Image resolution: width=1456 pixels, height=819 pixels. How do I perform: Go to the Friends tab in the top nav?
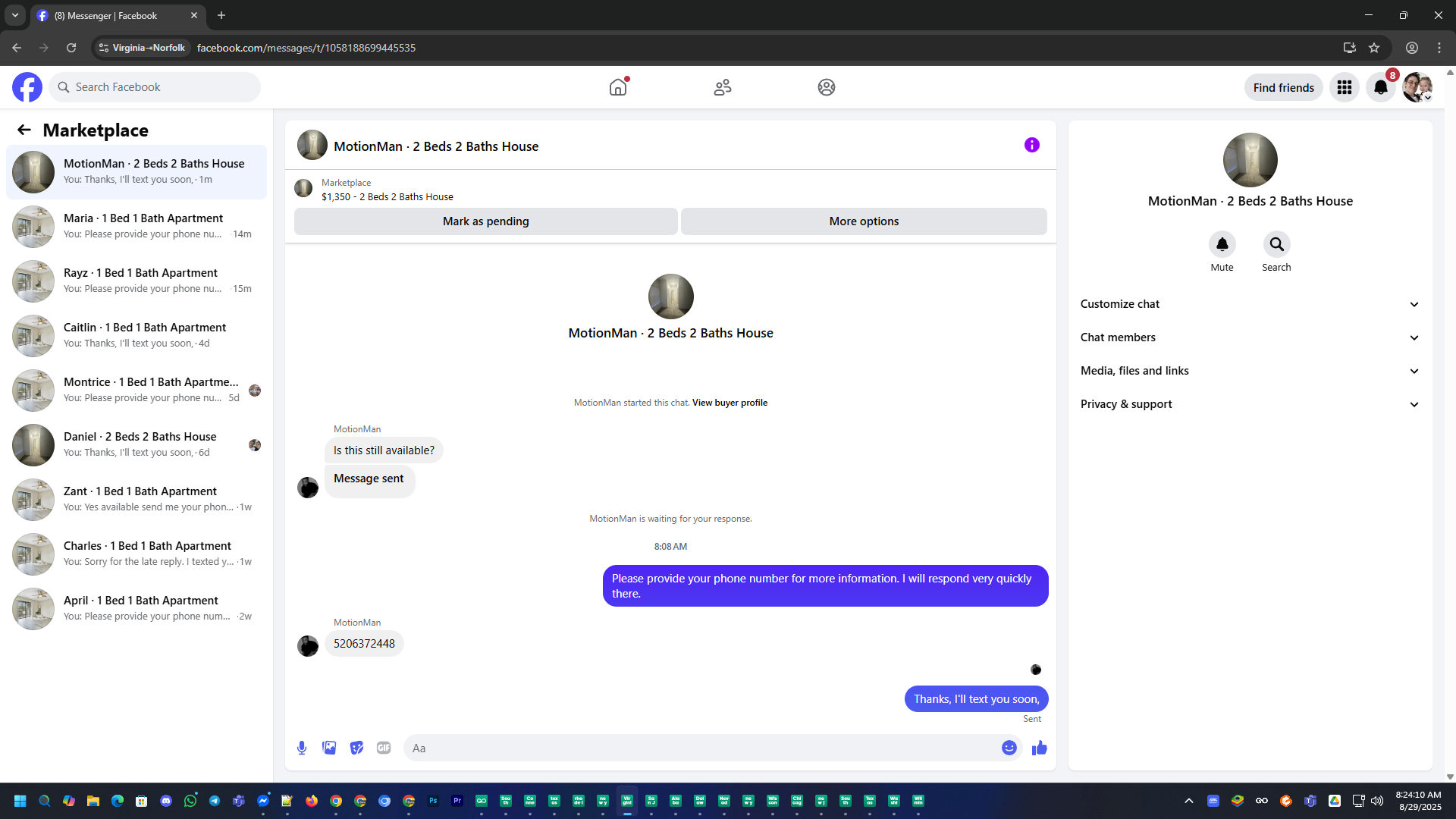(722, 87)
